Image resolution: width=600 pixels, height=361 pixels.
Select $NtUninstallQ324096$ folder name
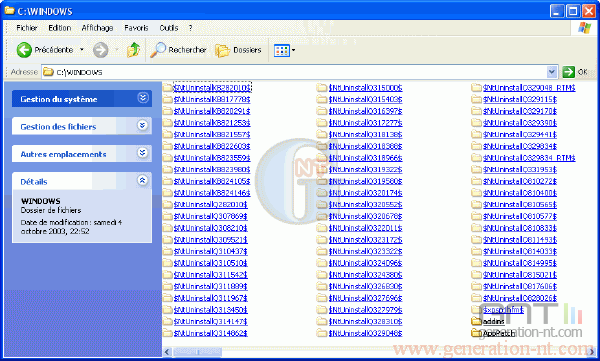click(x=365, y=263)
